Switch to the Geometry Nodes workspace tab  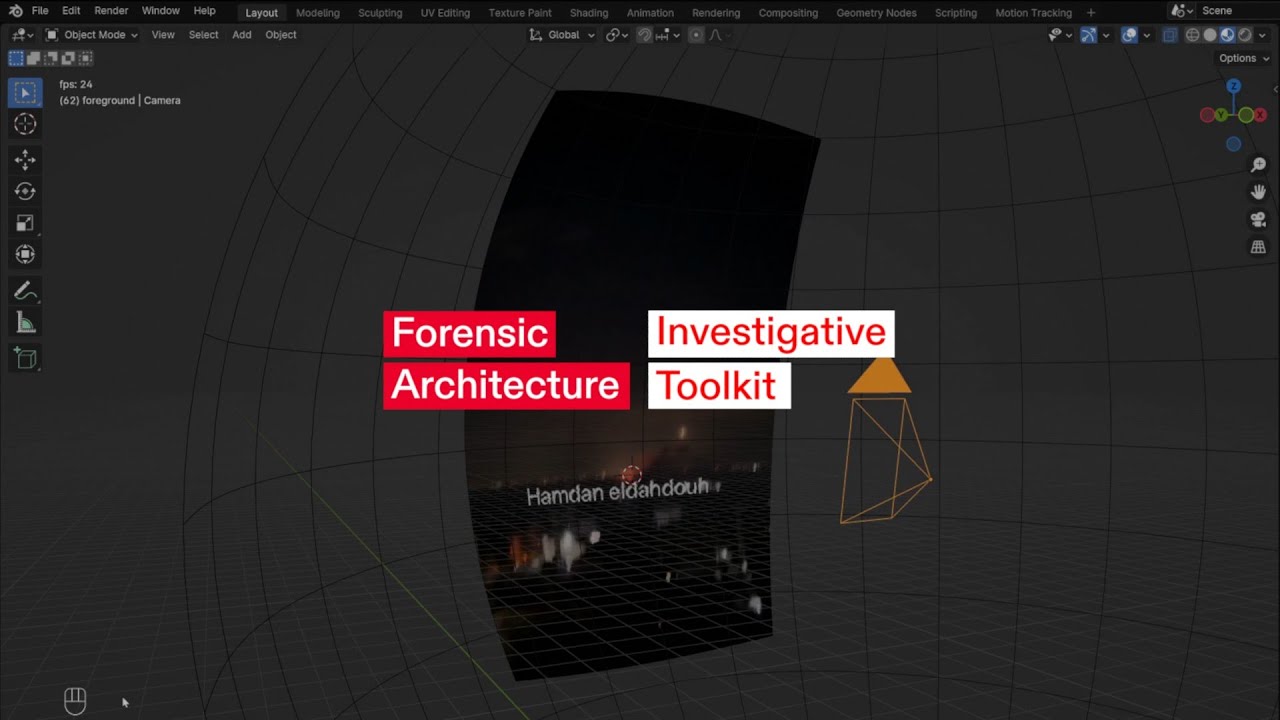pyautogui.click(x=876, y=13)
